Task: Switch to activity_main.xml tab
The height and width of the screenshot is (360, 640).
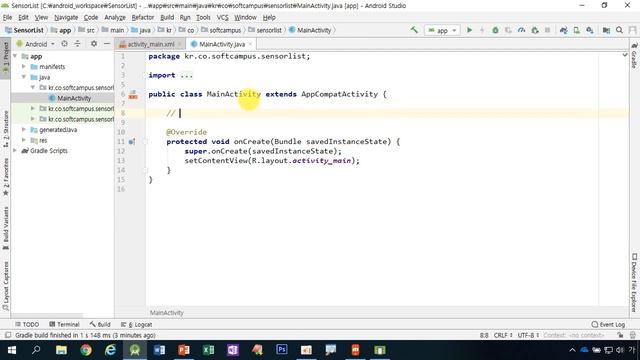Action: point(151,44)
